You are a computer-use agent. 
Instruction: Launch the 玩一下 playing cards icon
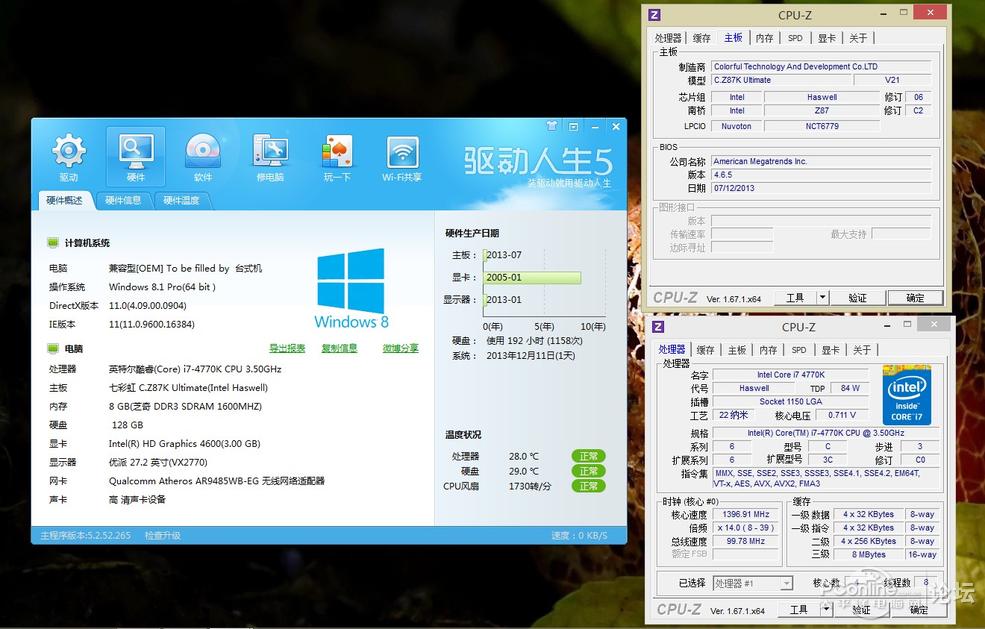(x=337, y=157)
